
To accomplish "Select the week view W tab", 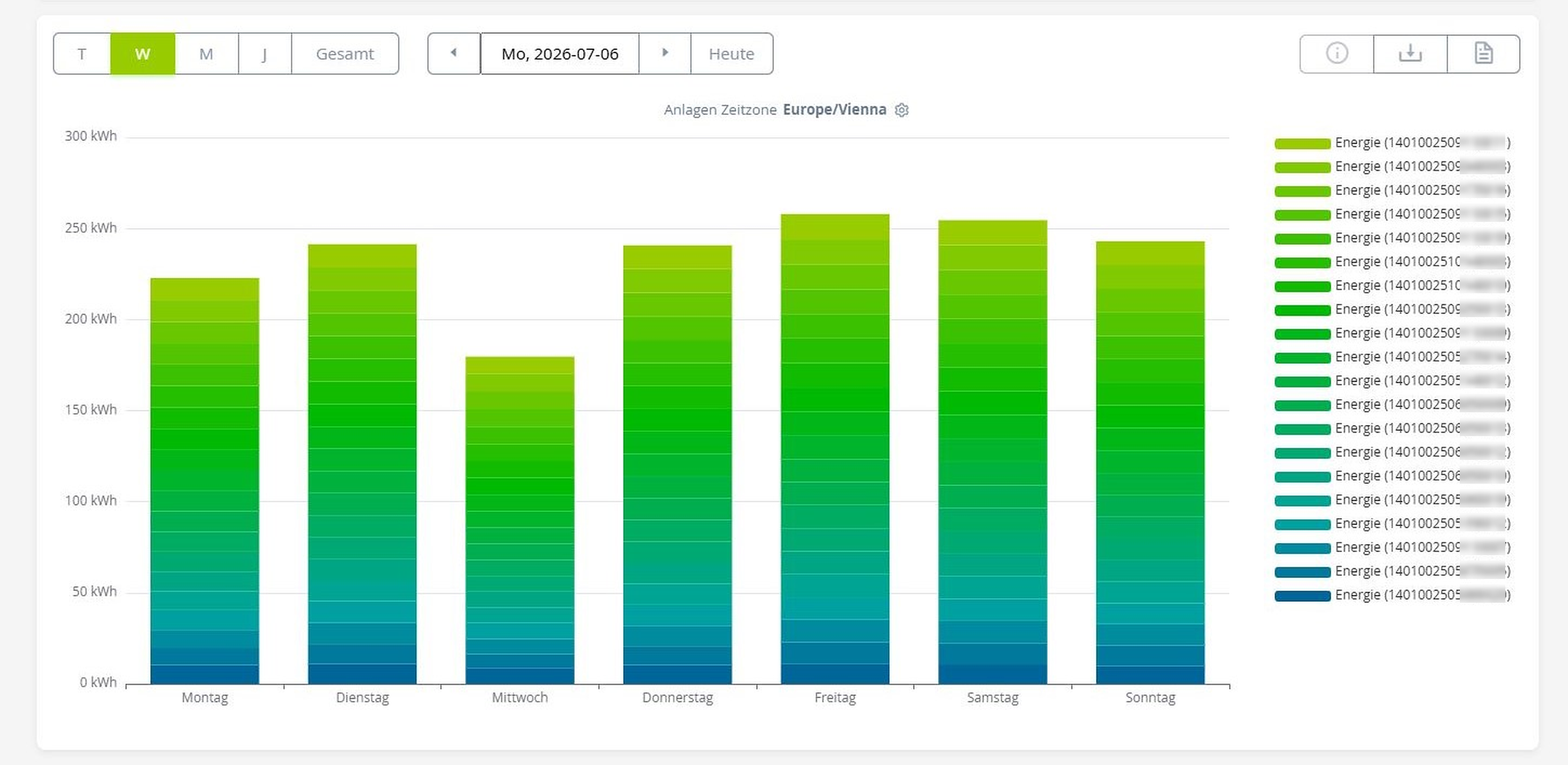I will [x=142, y=54].
